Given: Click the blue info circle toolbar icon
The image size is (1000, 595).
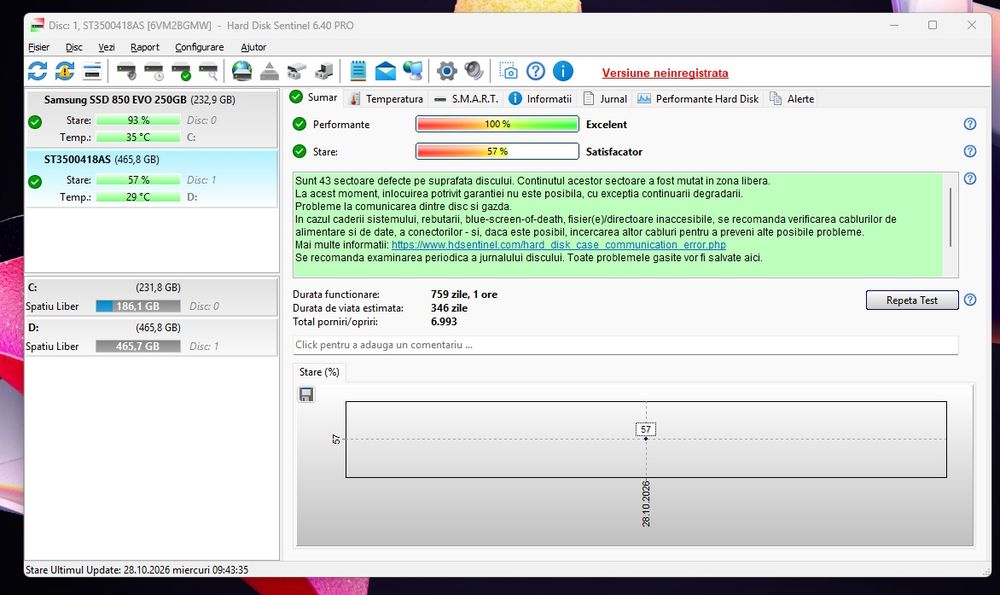Looking at the screenshot, I should 562,71.
